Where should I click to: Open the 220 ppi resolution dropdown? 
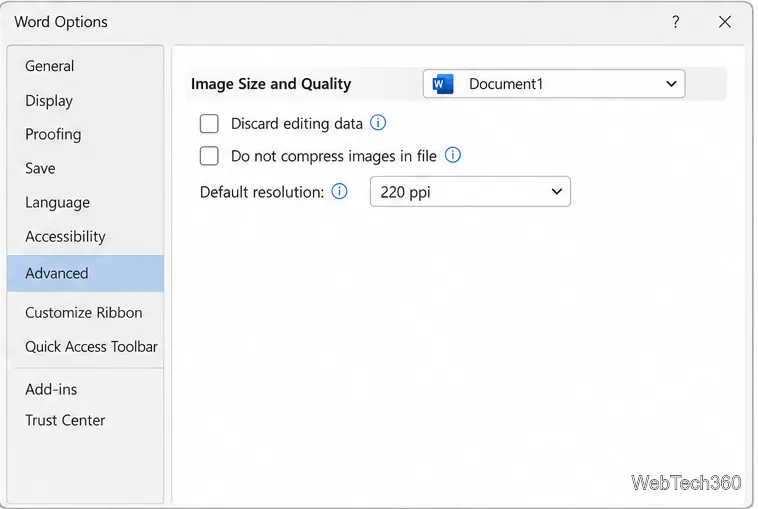pyautogui.click(x=470, y=192)
